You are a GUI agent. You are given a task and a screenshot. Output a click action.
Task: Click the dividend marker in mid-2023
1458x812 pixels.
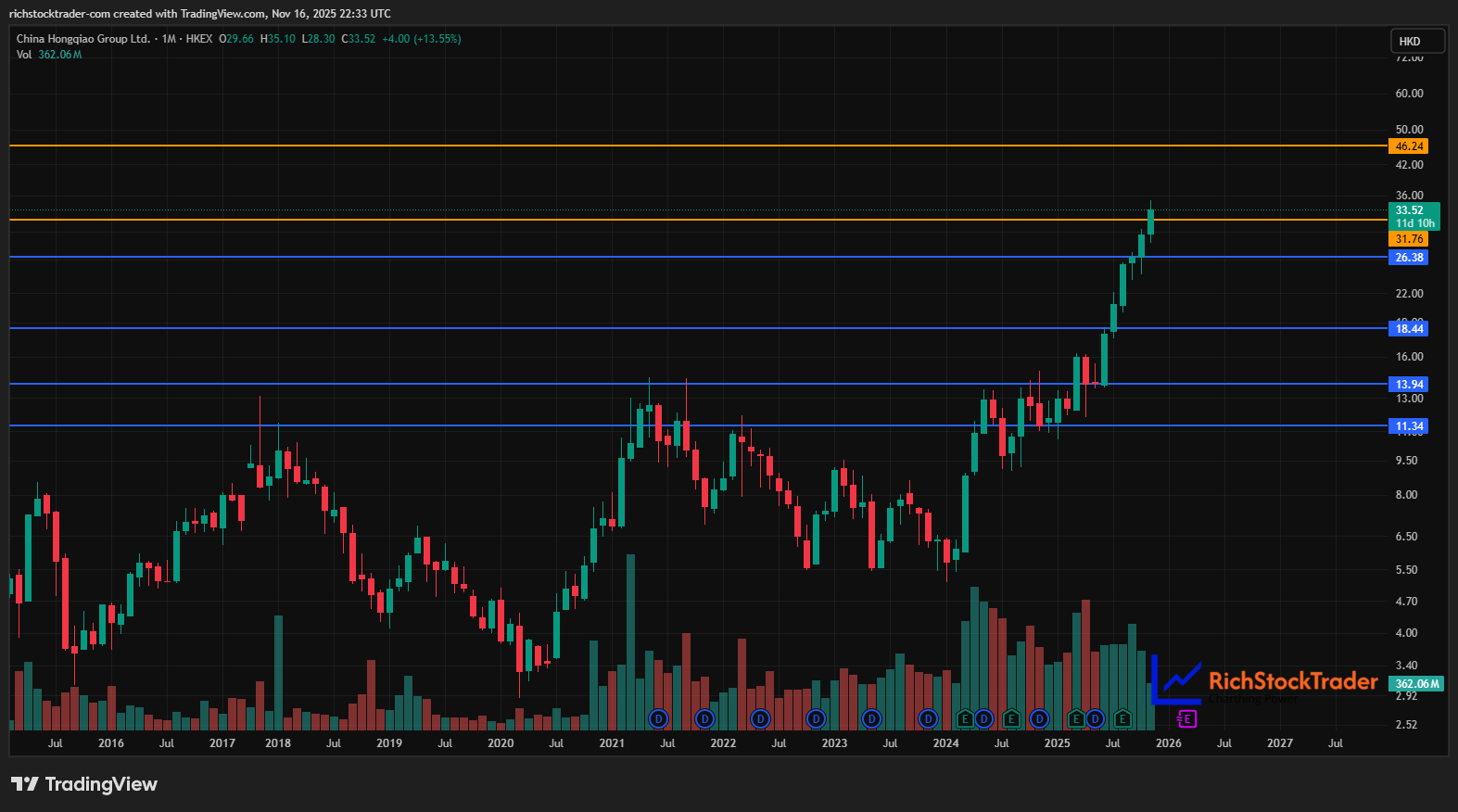(872, 718)
